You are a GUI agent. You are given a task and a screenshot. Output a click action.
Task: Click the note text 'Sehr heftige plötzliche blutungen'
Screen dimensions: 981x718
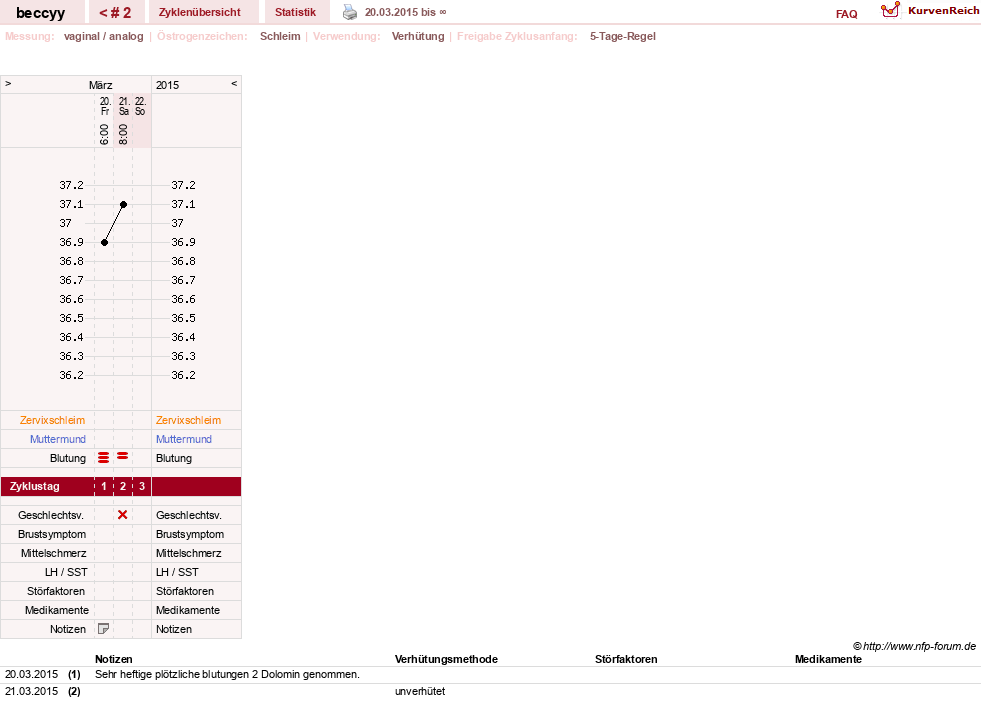tap(172, 674)
